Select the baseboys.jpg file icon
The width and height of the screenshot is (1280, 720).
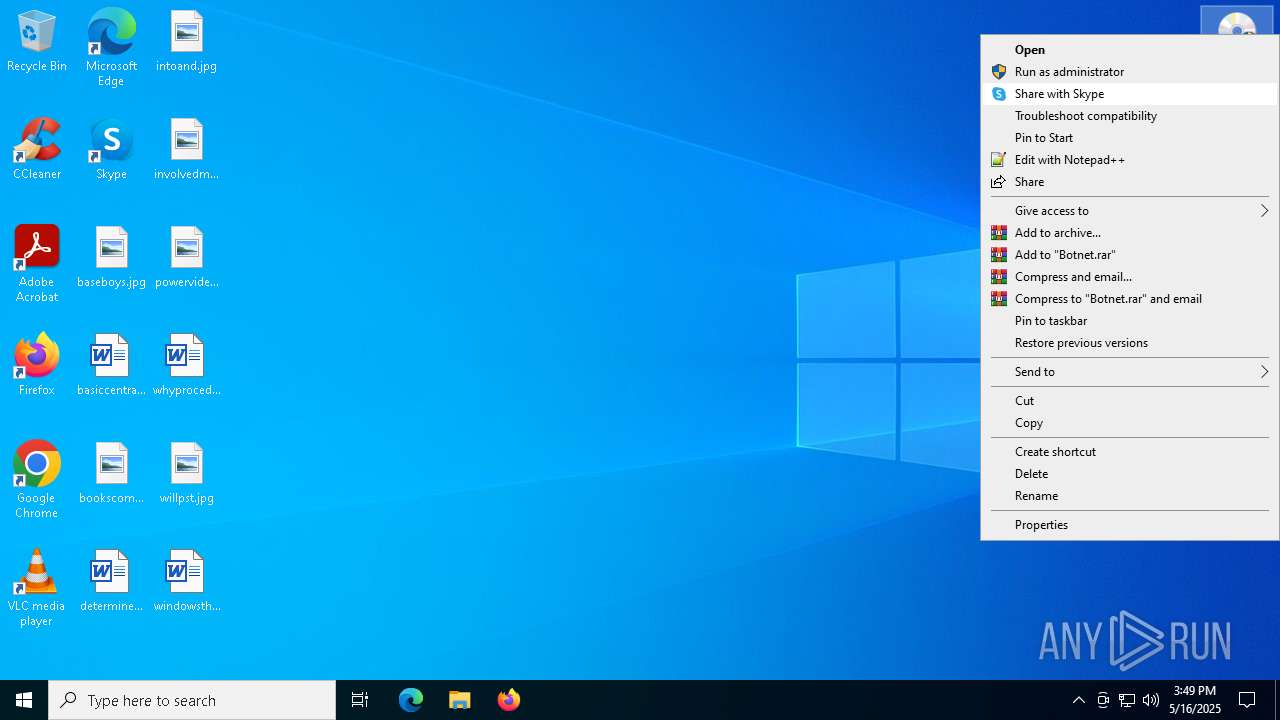[111, 258]
